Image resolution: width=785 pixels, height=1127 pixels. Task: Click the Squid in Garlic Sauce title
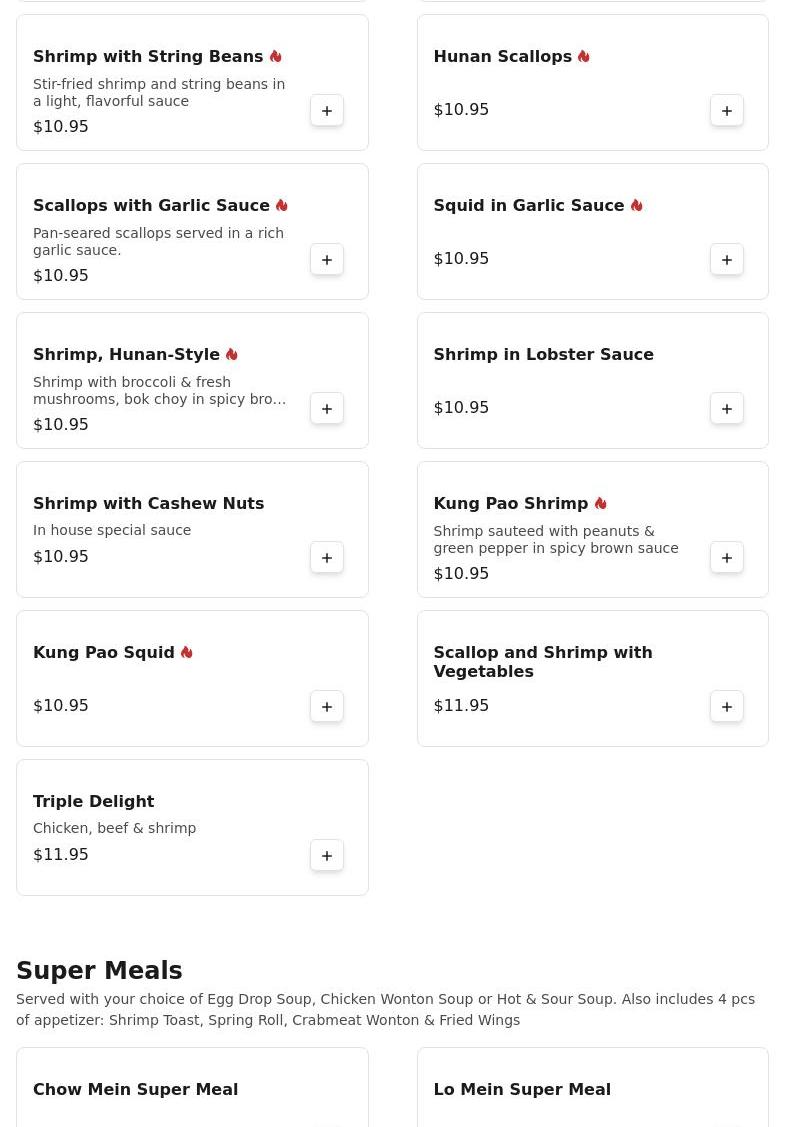pyautogui.click(x=528, y=206)
